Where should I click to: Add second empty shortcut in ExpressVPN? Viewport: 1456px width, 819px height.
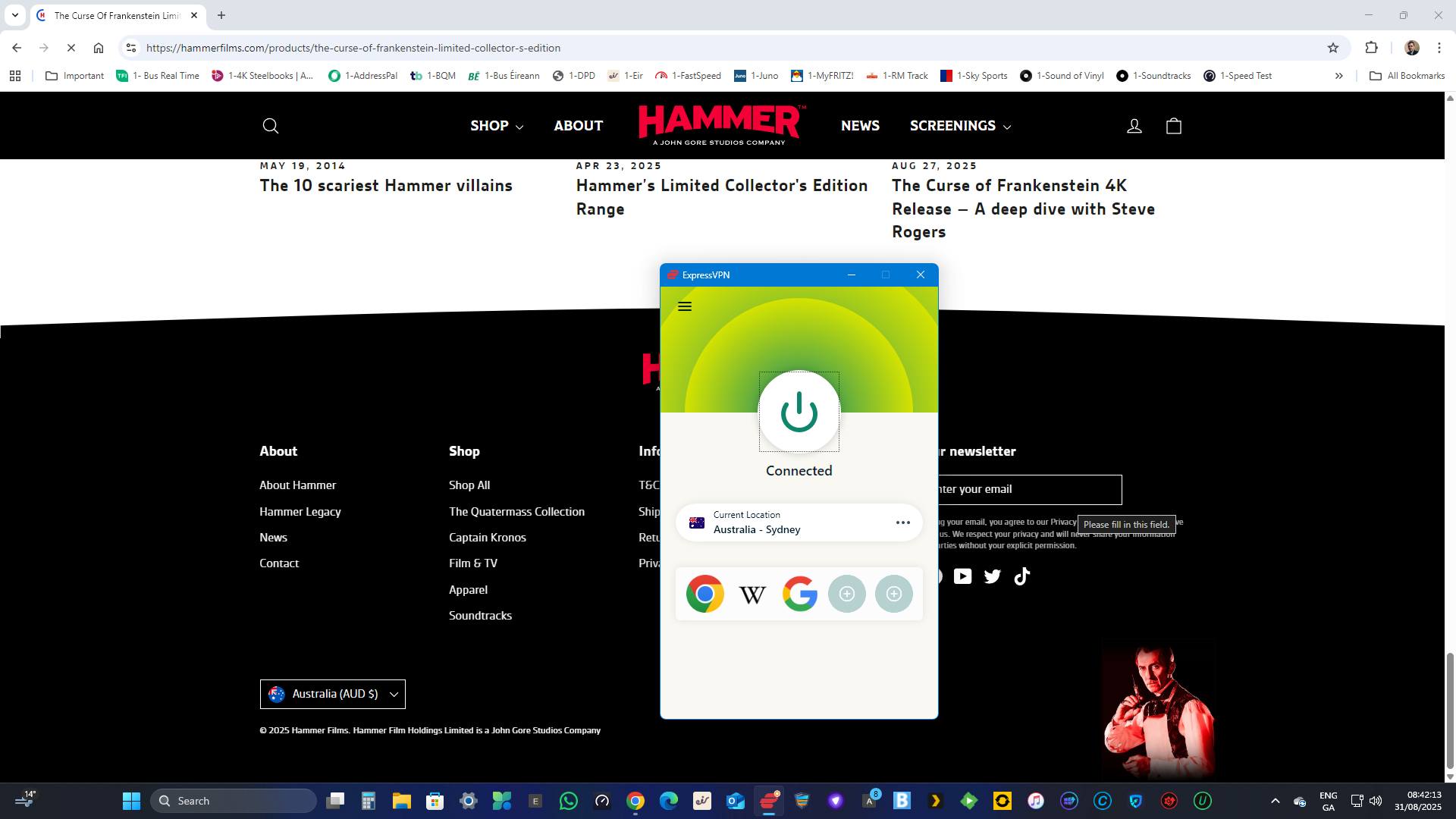(x=894, y=594)
